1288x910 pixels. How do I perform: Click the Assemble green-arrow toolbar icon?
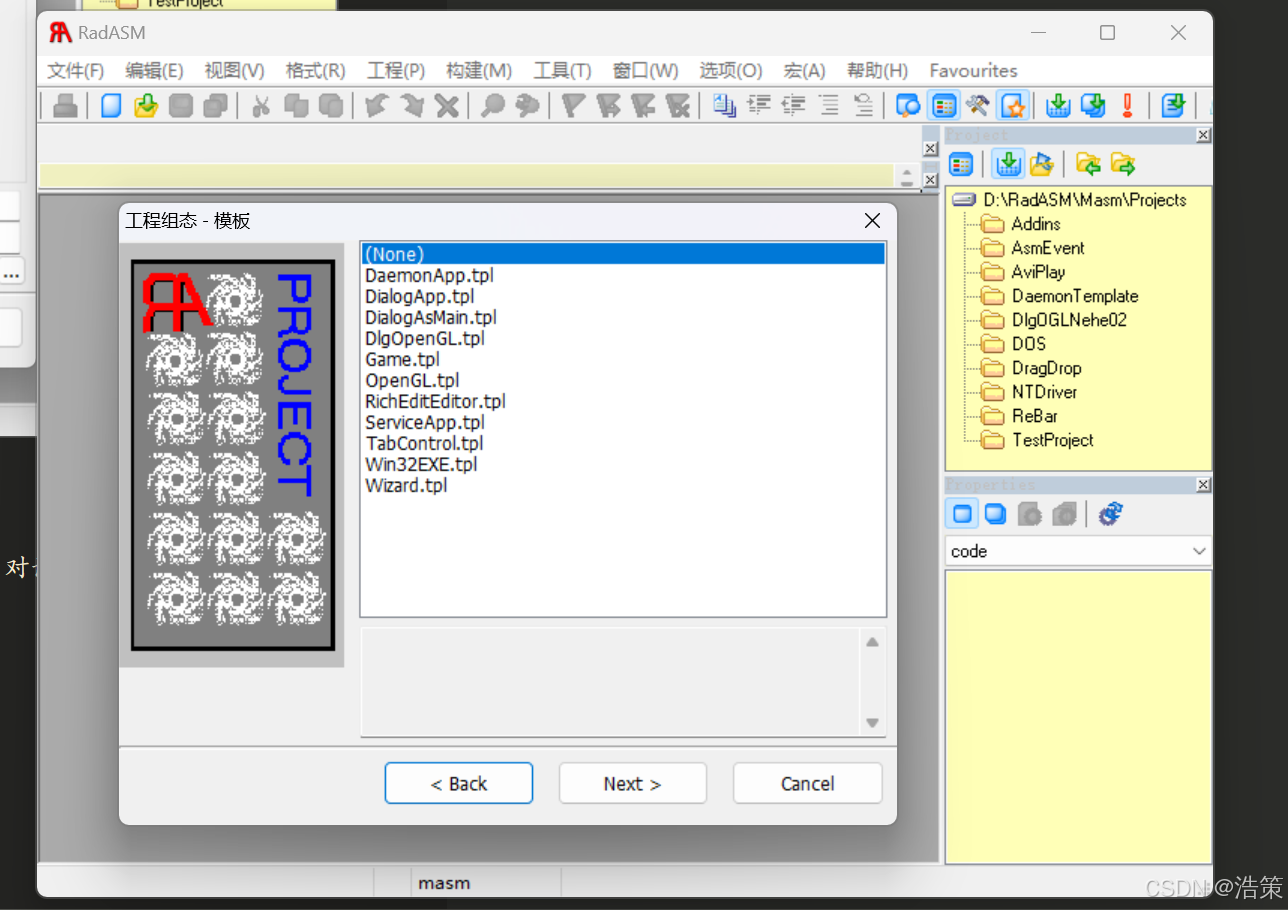click(x=1058, y=105)
